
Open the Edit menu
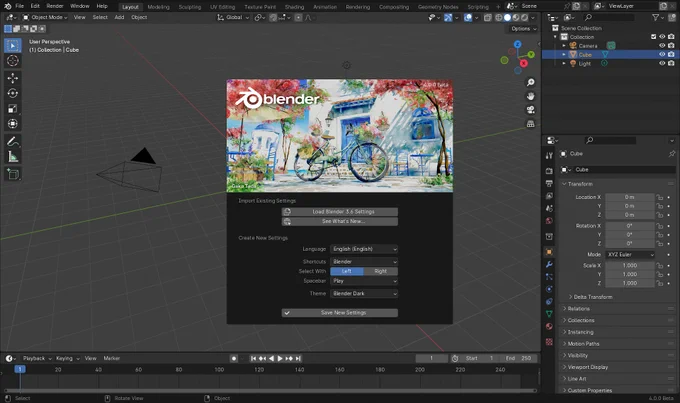click(35, 6)
